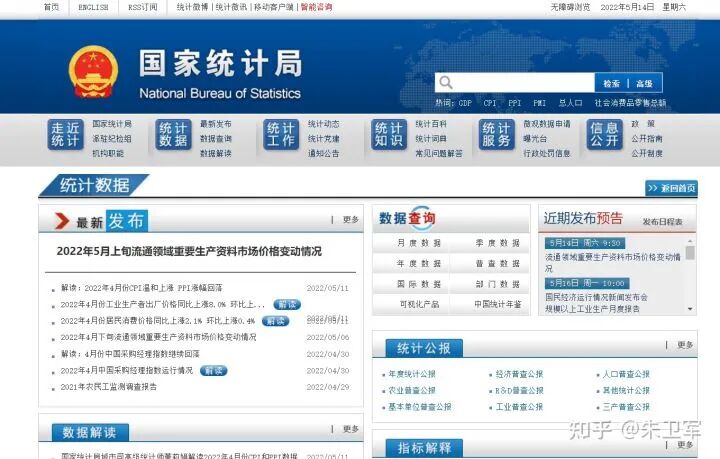This screenshot has height=459, width=720.
Task: Select hot keyword 社会消费品零售总额
Action: pyautogui.click(x=630, y=103)
